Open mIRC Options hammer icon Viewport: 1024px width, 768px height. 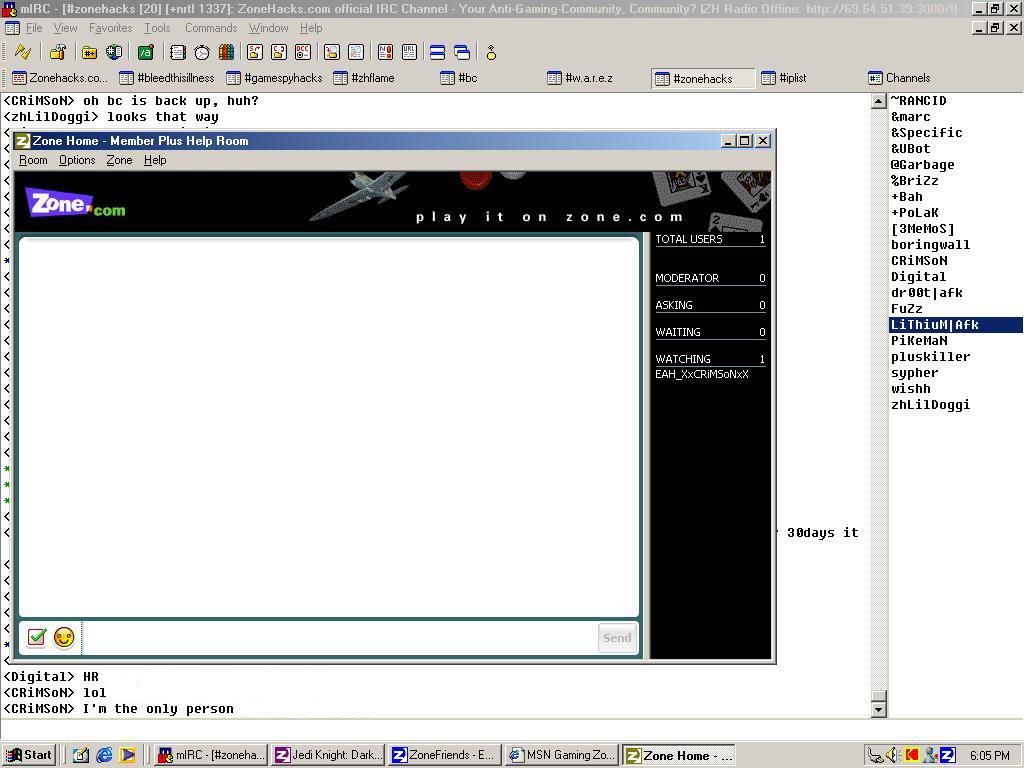coord(58,52)
